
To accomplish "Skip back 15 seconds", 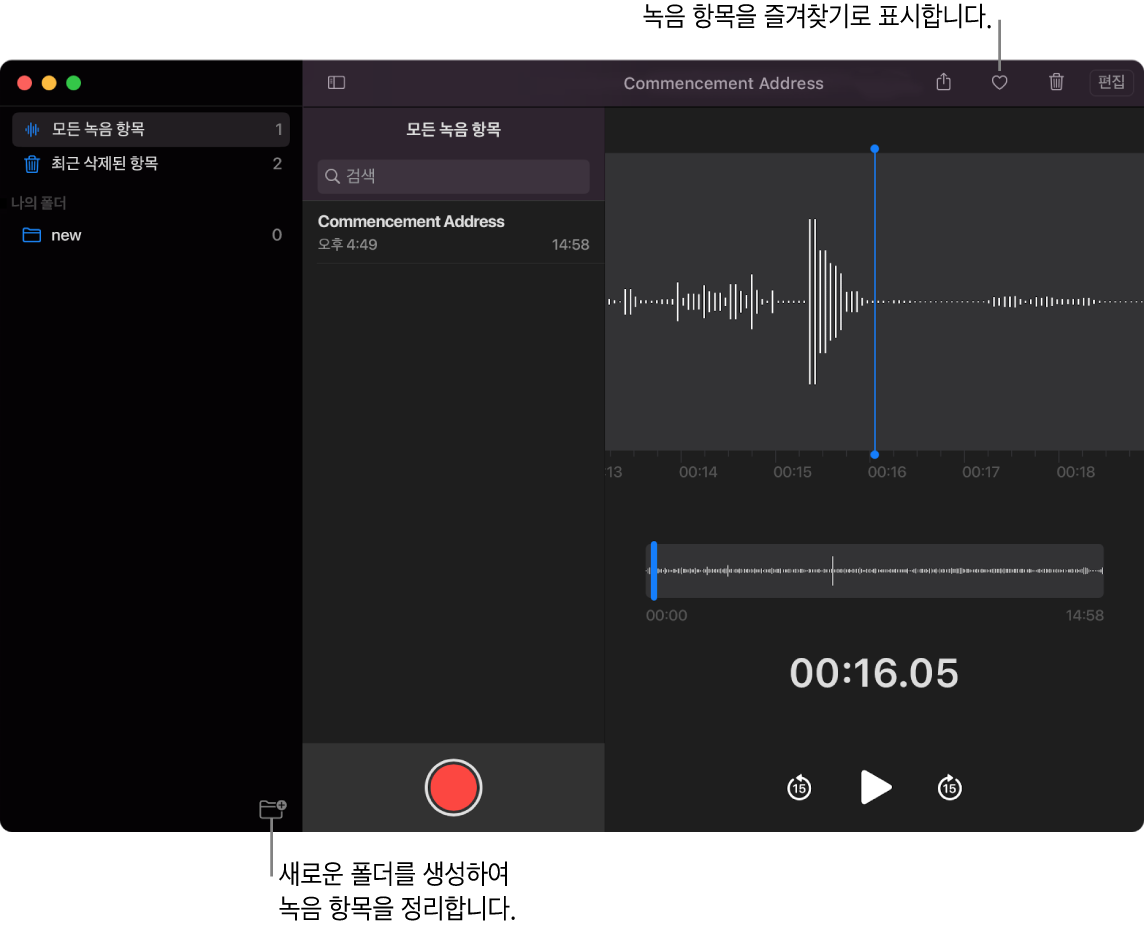I will [x=799, y=787].
